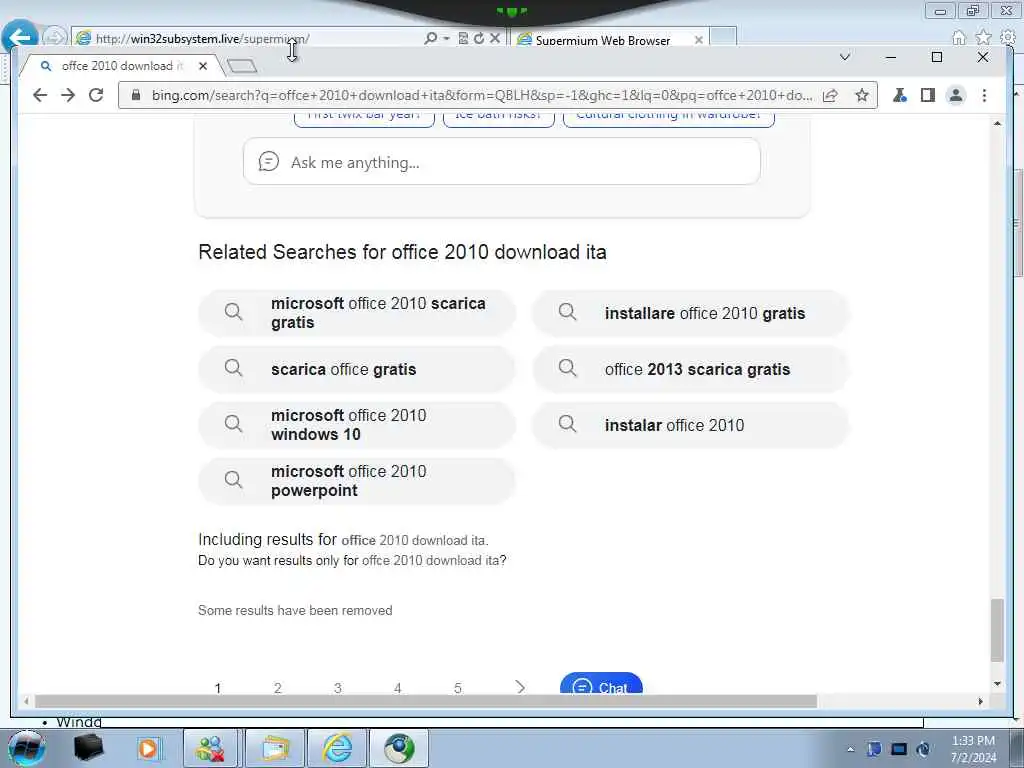Viewport: 1024px width, 768px height.
Task: Open Internet Explorer home icon
Action: (958, 38)
